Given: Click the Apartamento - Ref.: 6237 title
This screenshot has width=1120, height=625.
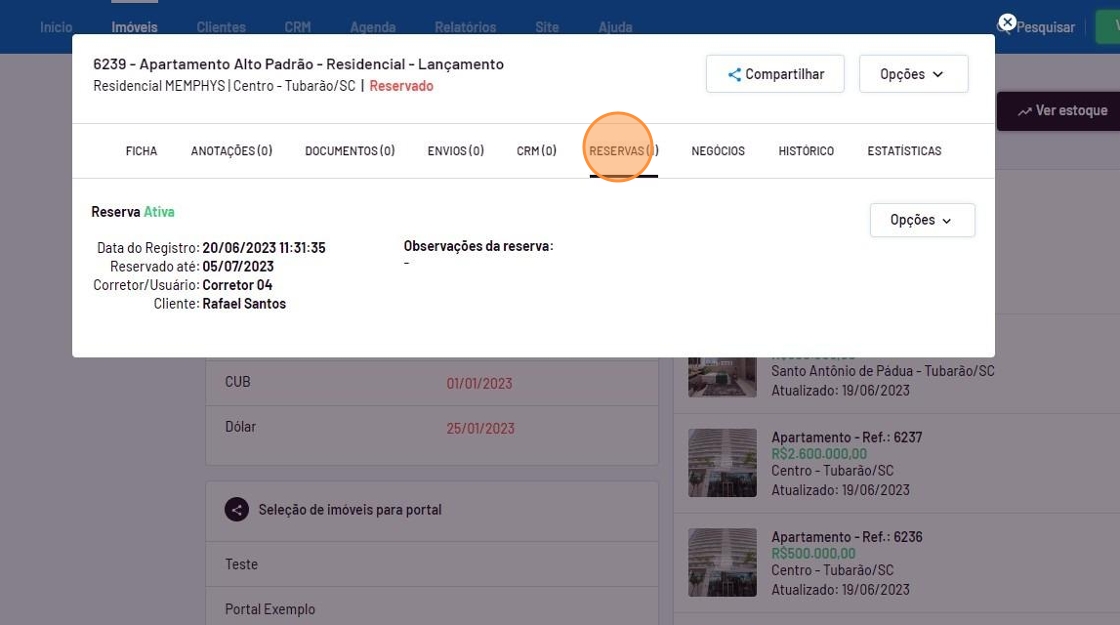Looking at the screenshot, I should pyautogui.click(x=846, y=438).
